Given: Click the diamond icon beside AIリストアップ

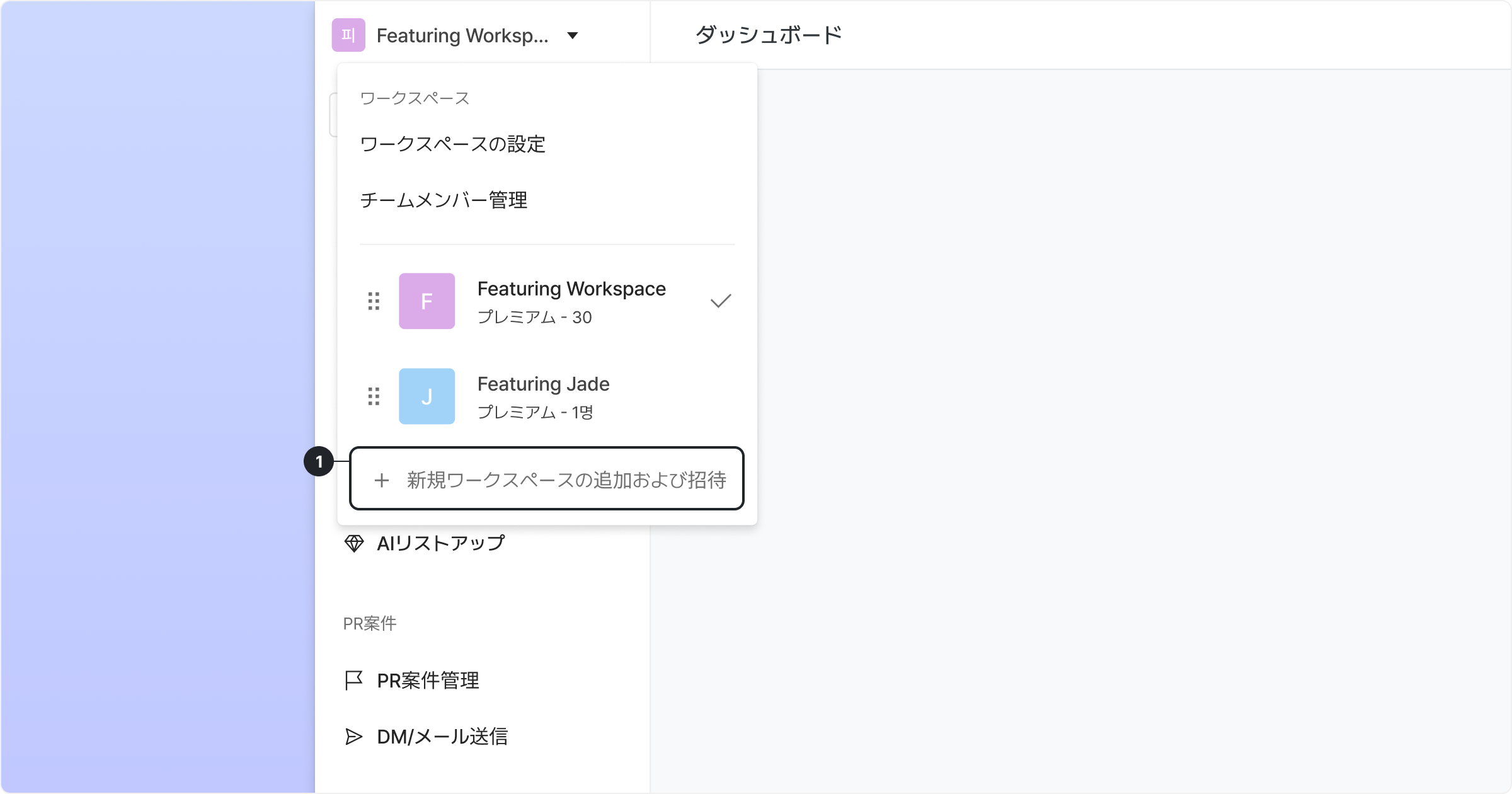Looking at the screenshot, I should point(354,543).
